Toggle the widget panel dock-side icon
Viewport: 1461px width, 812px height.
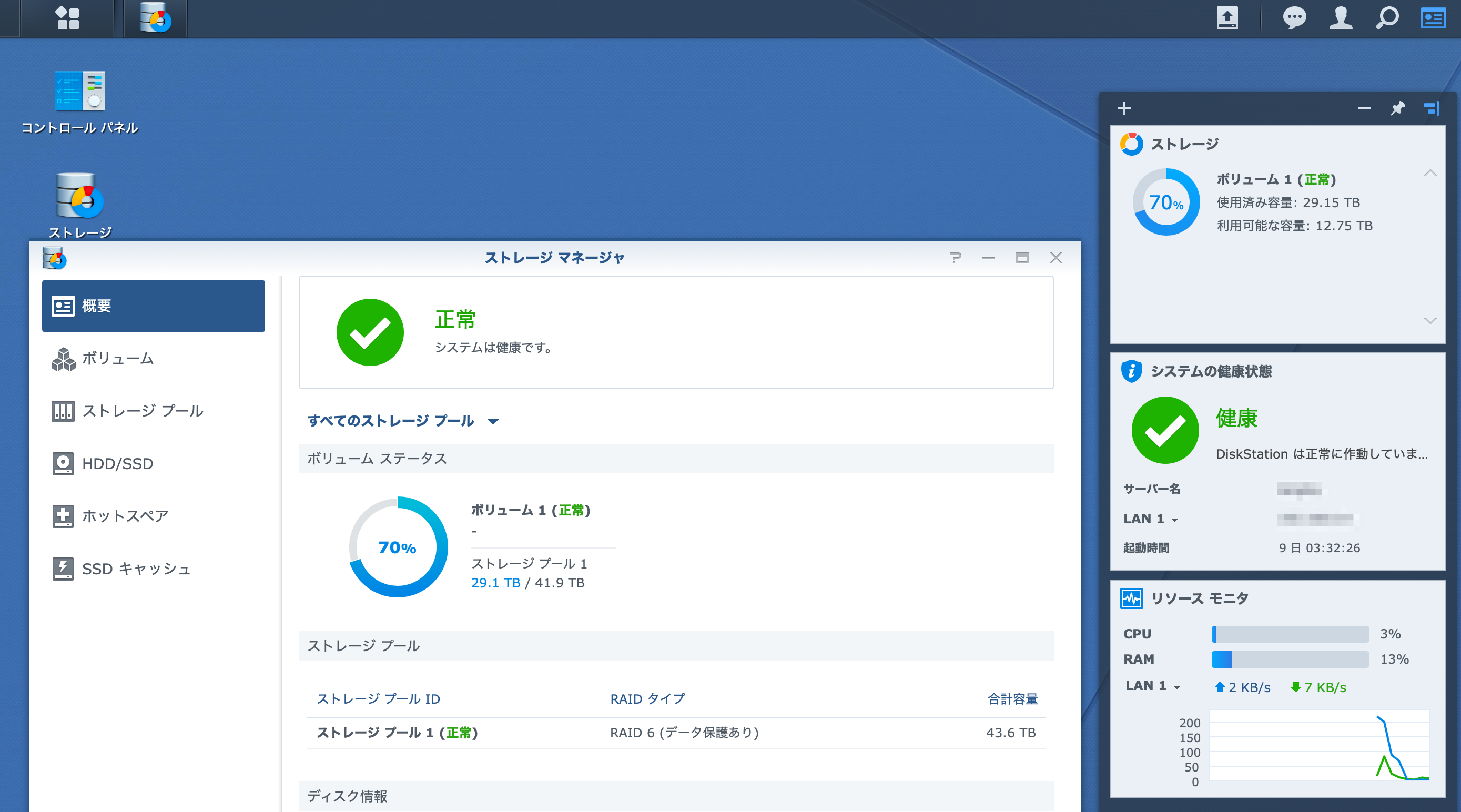[x=1431, y=108]
